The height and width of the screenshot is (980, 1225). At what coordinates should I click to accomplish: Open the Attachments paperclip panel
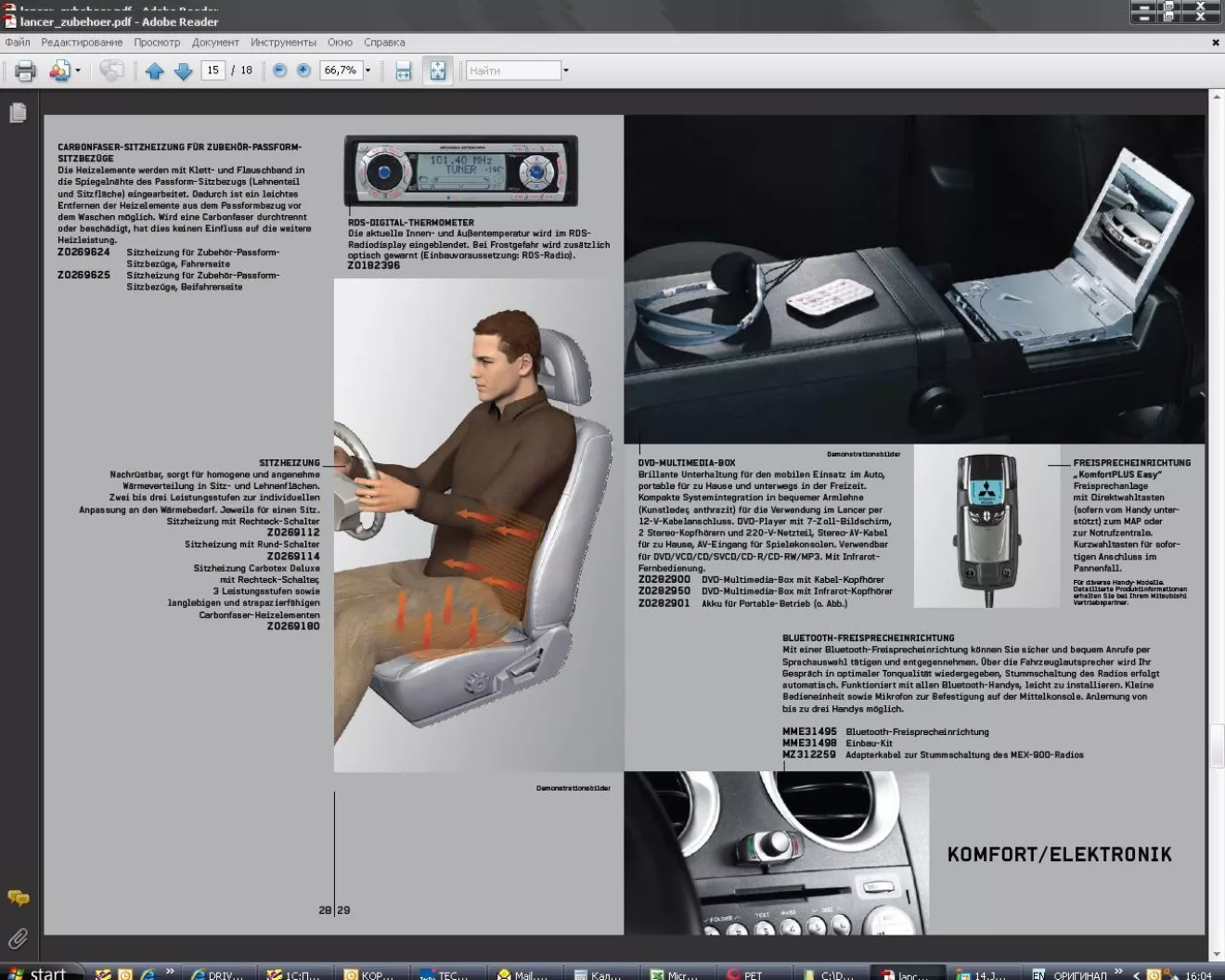click(18, 938)
